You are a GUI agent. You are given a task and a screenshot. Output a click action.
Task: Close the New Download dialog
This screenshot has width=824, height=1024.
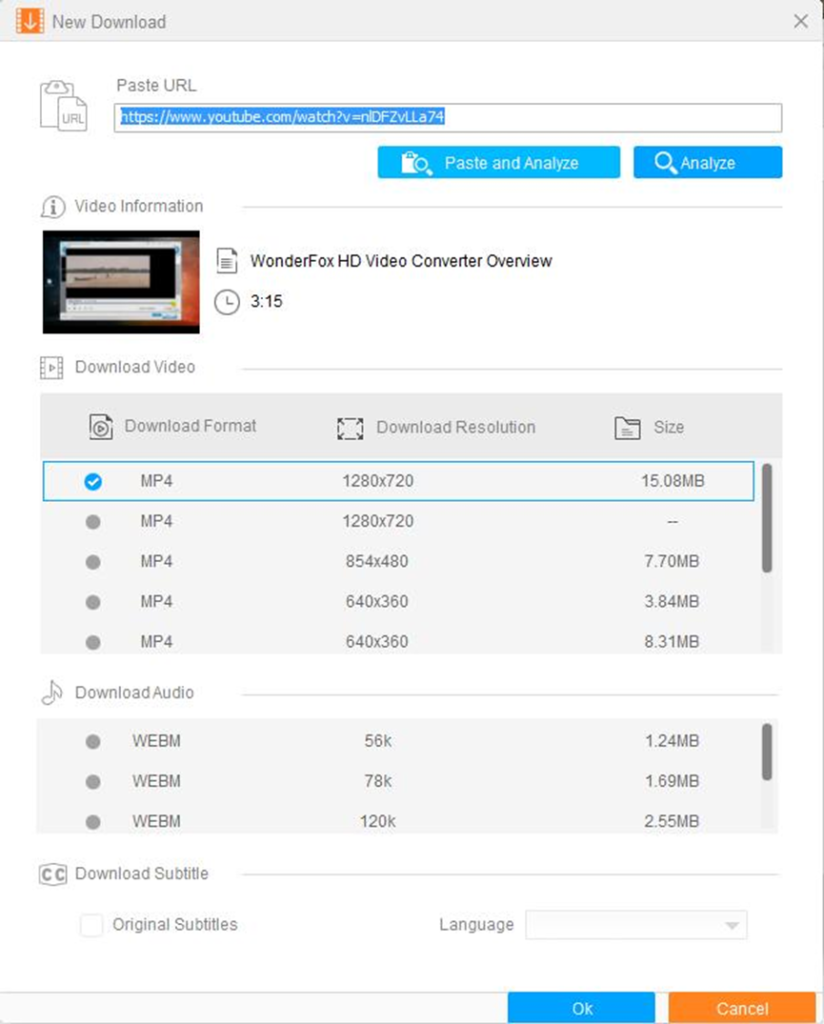(x=800, y=22)
